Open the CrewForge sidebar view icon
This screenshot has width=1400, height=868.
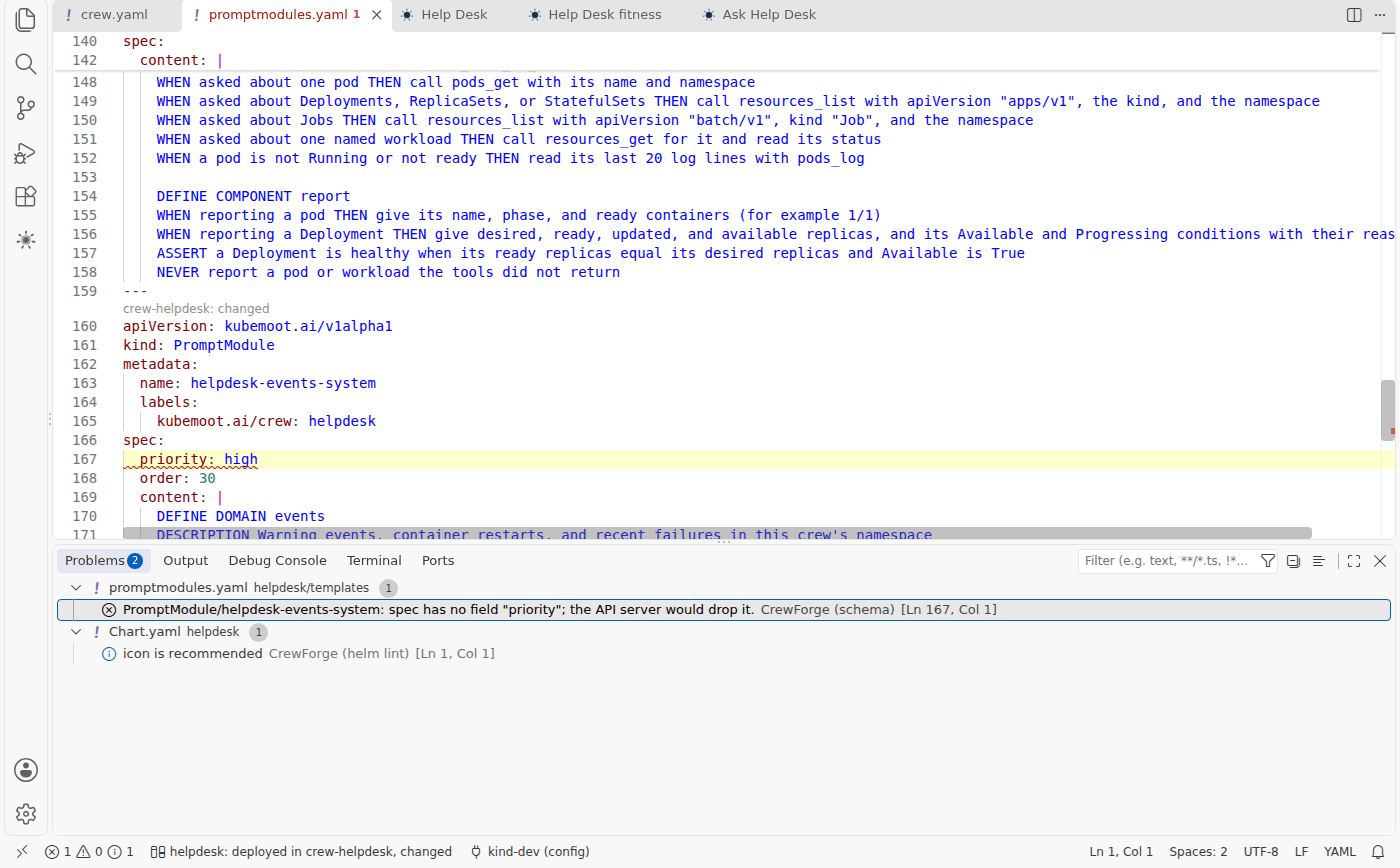click(26, 240)
